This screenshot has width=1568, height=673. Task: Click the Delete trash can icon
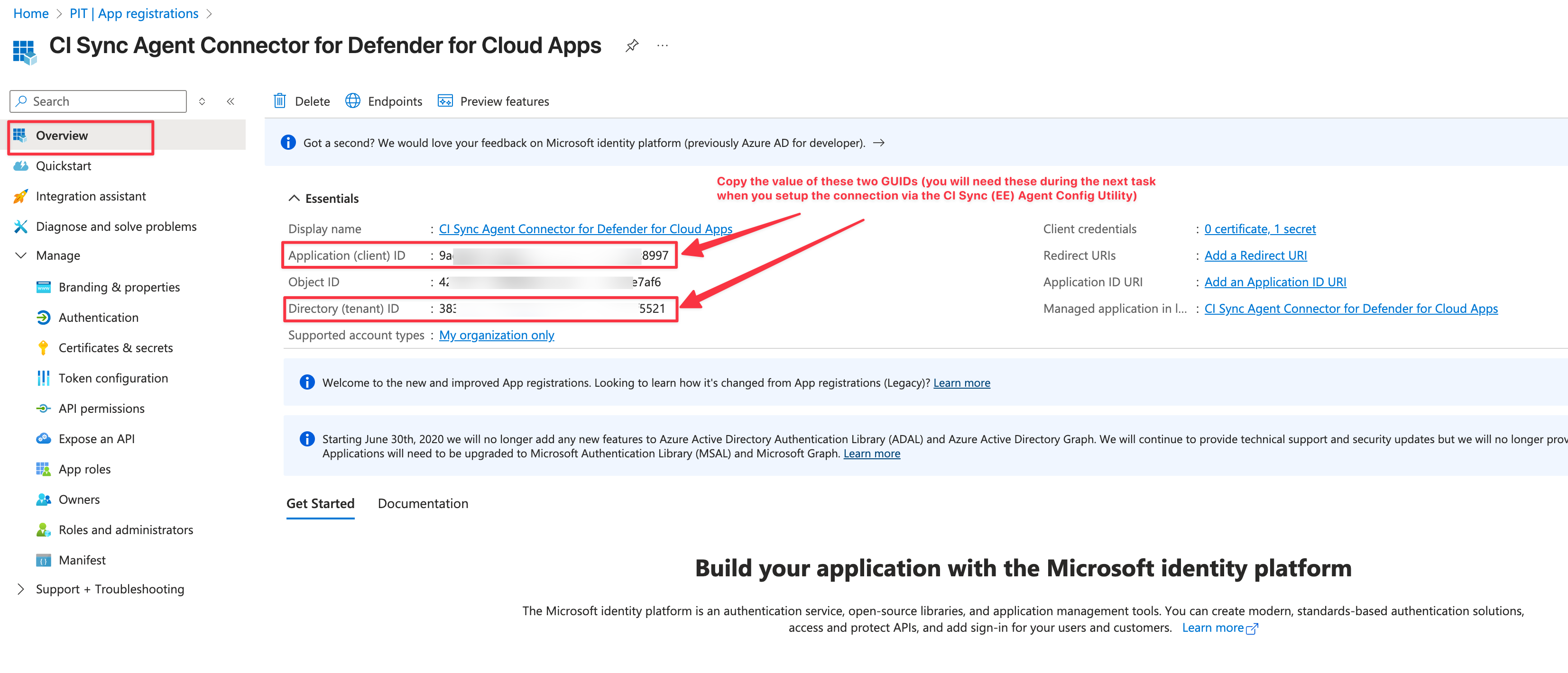point(279,101)
